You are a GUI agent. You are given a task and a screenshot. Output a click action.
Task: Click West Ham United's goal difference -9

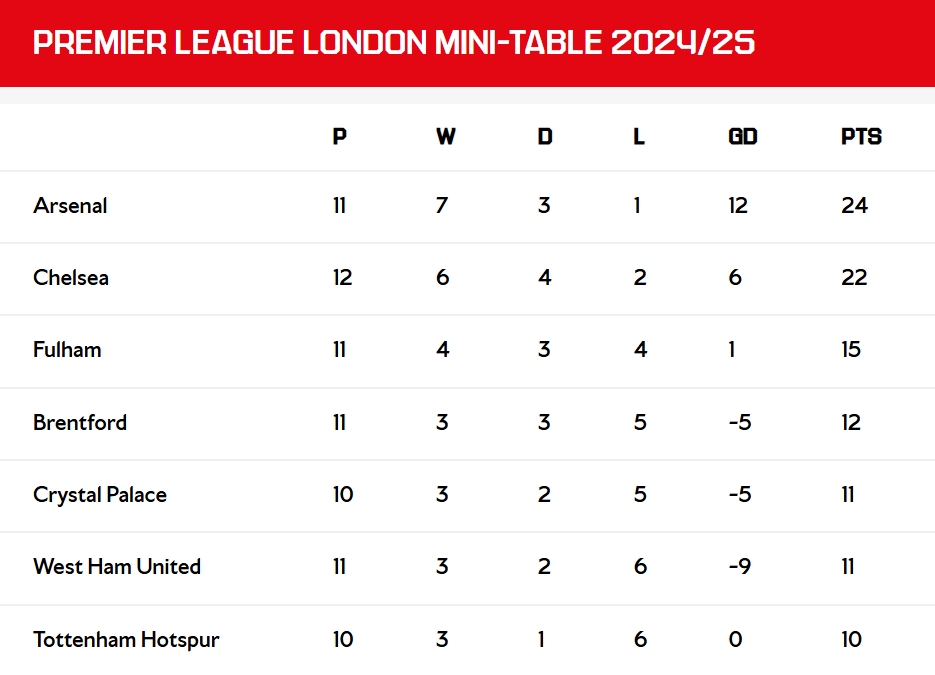coord(740,566)
